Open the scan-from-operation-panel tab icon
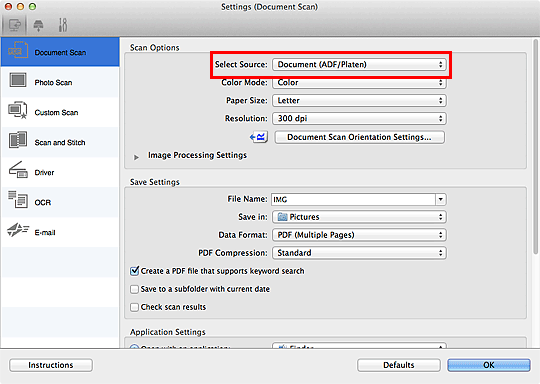The height and width of the screenshot is (384, 540). pos(38,25)
